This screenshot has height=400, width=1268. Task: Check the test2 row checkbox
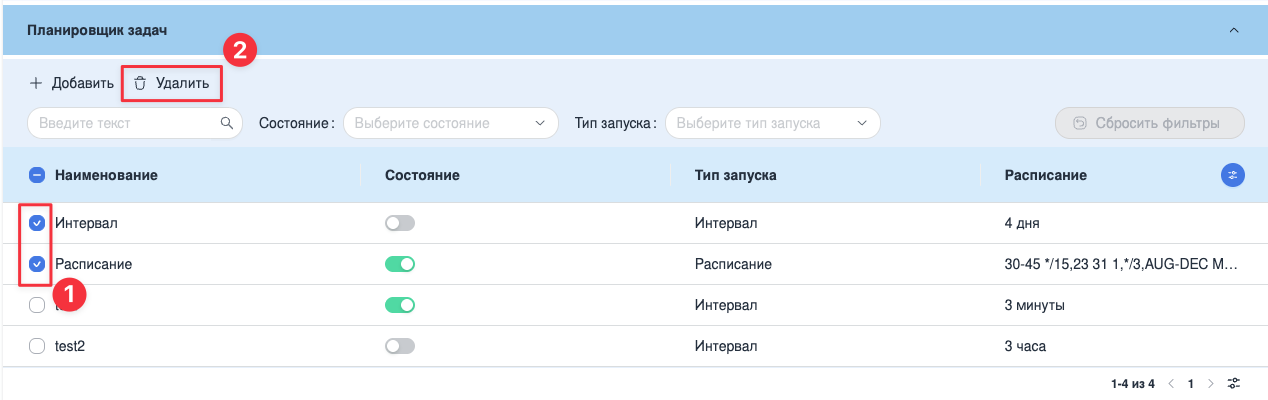tap(37, 346)
